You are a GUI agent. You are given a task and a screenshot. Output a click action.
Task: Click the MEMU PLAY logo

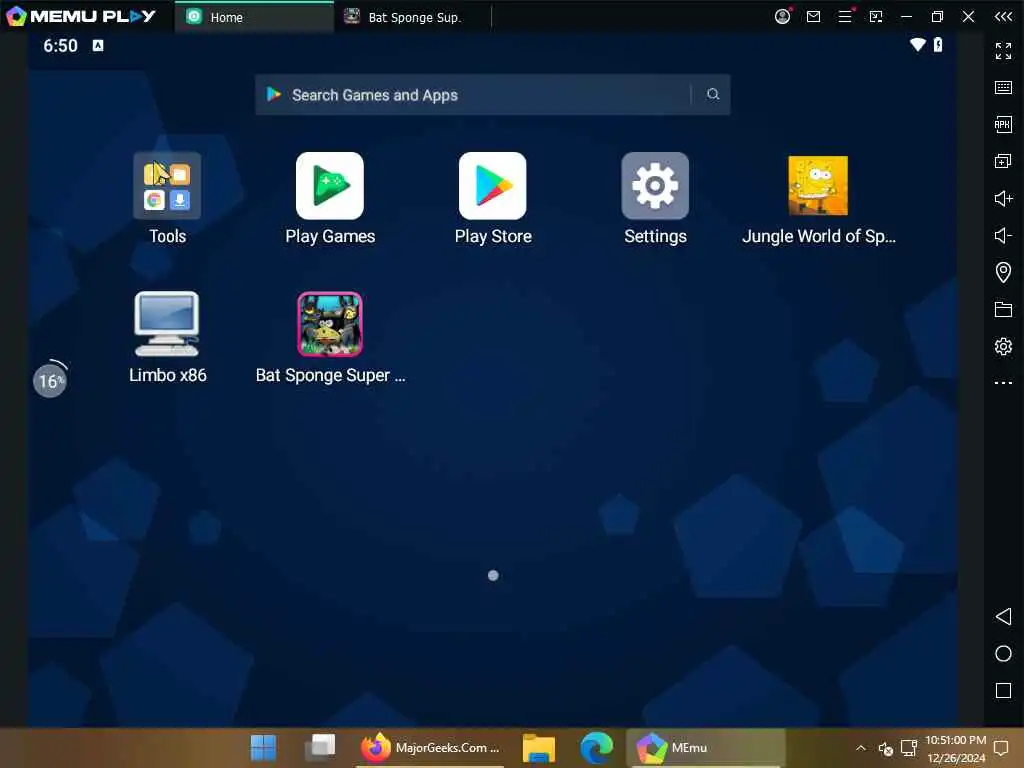pyautogui.click(x=81, y=16)
